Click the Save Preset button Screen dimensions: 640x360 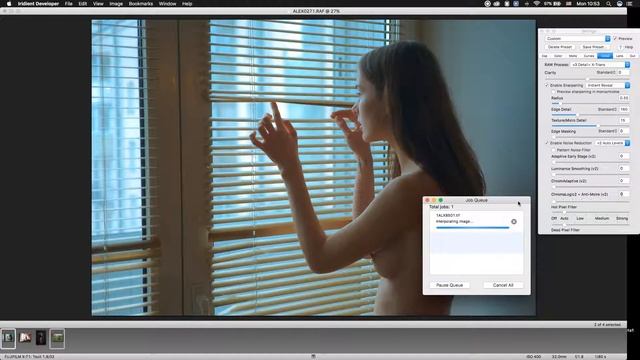click(x=593, y=47)
